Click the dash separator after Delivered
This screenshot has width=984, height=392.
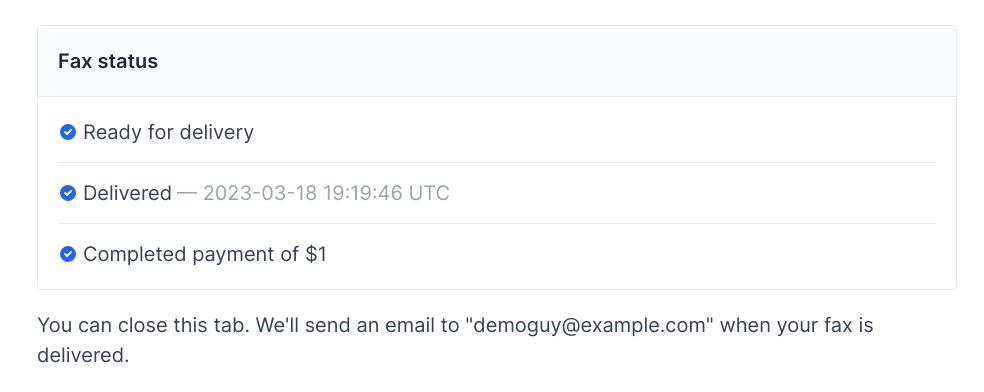pos(187,193)
